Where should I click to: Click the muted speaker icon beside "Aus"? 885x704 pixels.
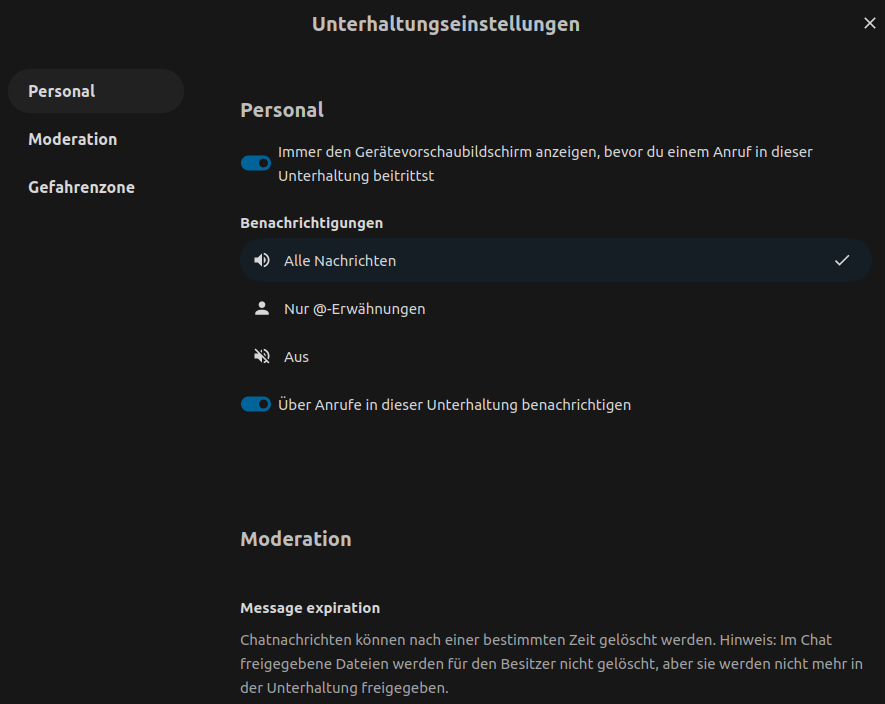pyautogui.click(x=261, y=356)
